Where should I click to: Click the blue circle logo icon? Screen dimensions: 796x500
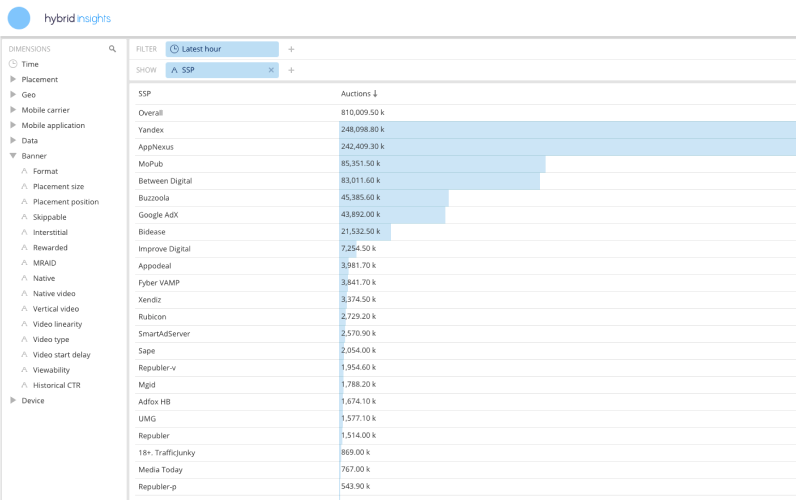pos(19,18)
